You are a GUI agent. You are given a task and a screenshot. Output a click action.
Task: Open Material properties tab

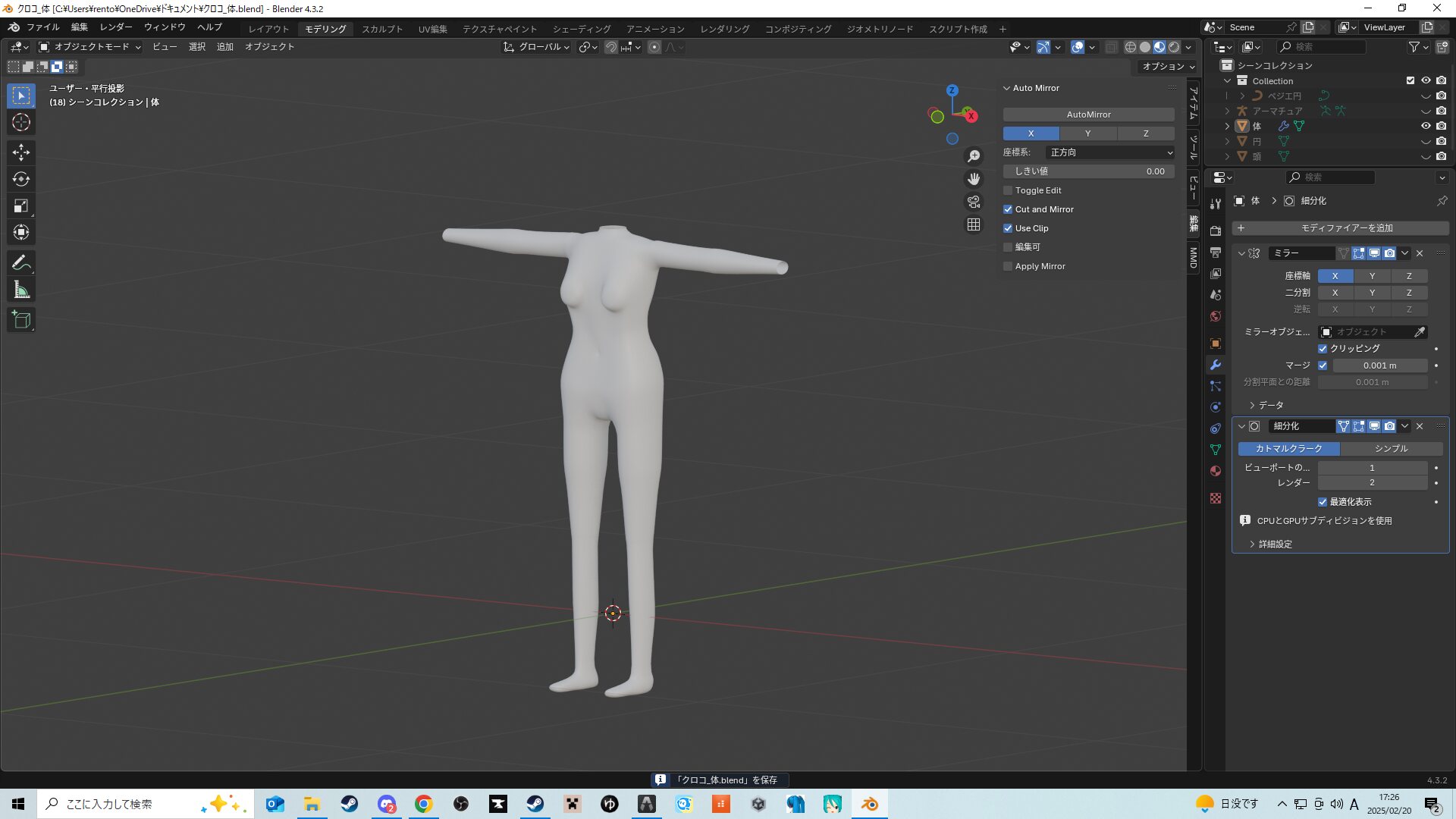tap(1216, 471)
